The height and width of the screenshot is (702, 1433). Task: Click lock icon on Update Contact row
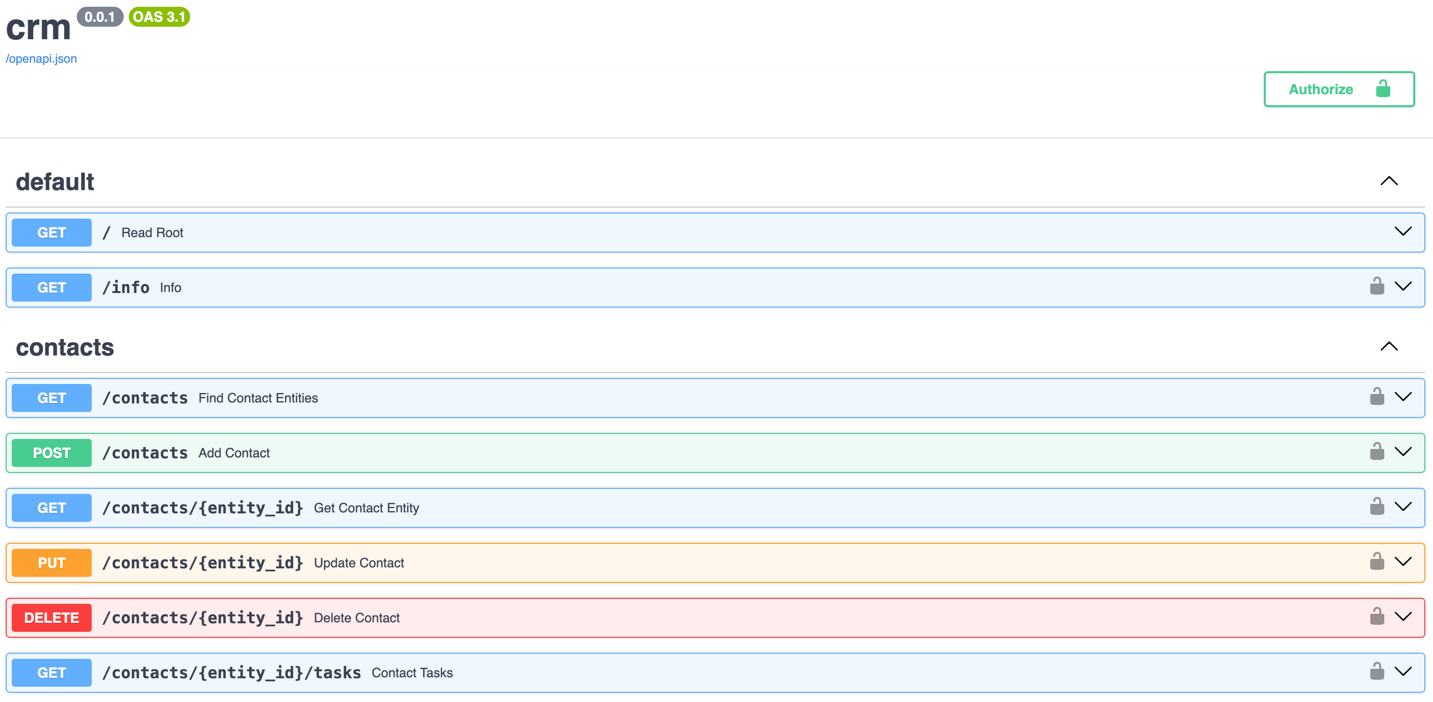pos(1377,561)
